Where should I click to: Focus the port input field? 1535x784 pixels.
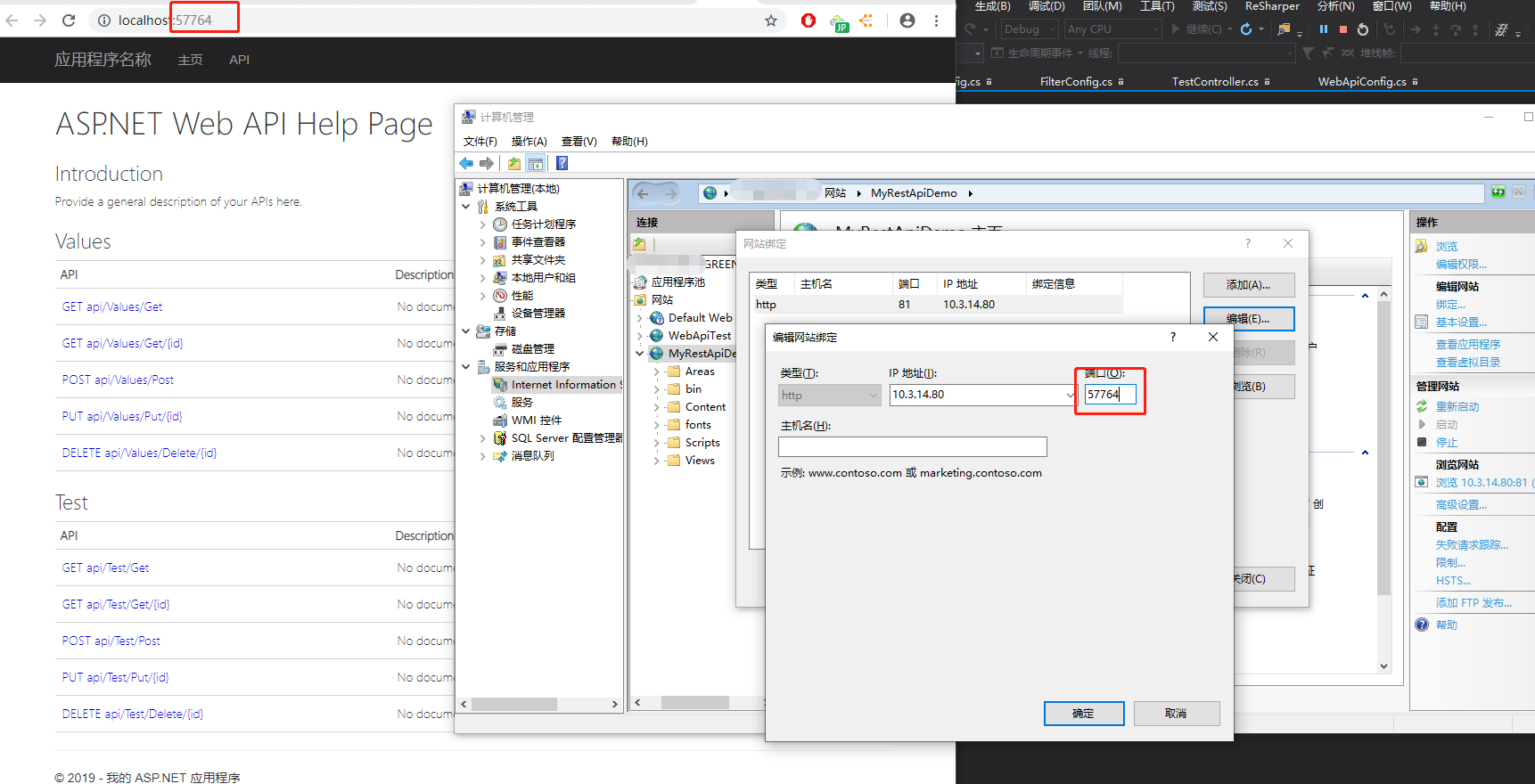(x=1110, y=395)
